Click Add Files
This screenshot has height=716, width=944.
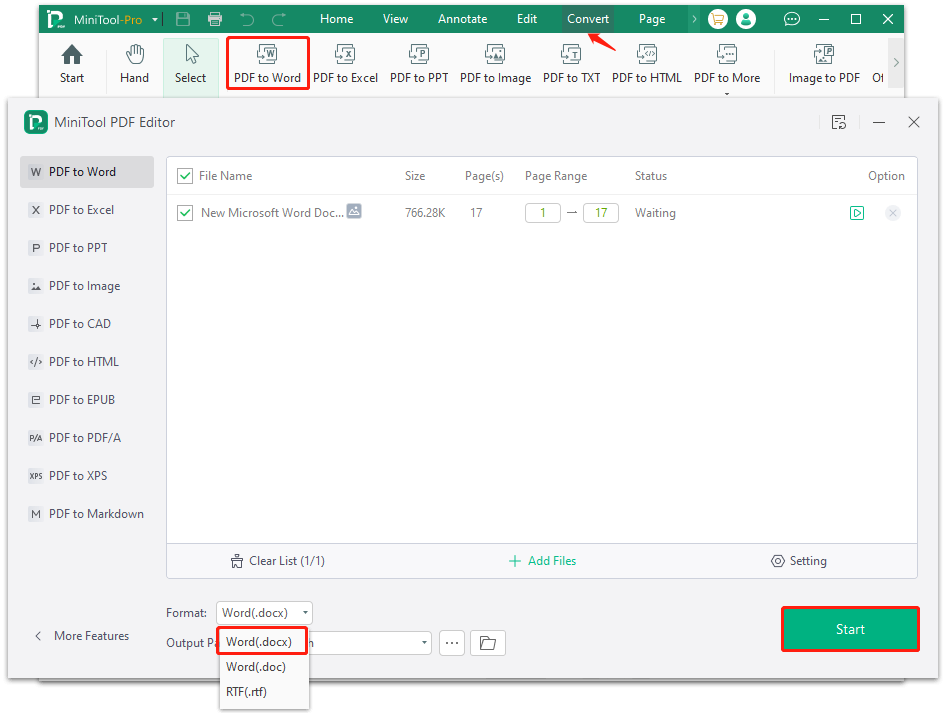tap(542, 561)
